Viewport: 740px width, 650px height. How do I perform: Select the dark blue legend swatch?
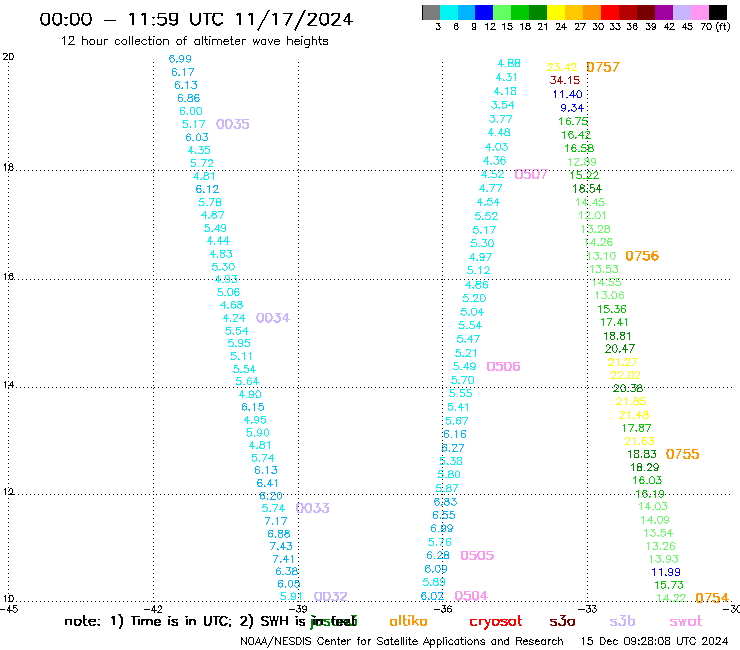click(484, 12)
